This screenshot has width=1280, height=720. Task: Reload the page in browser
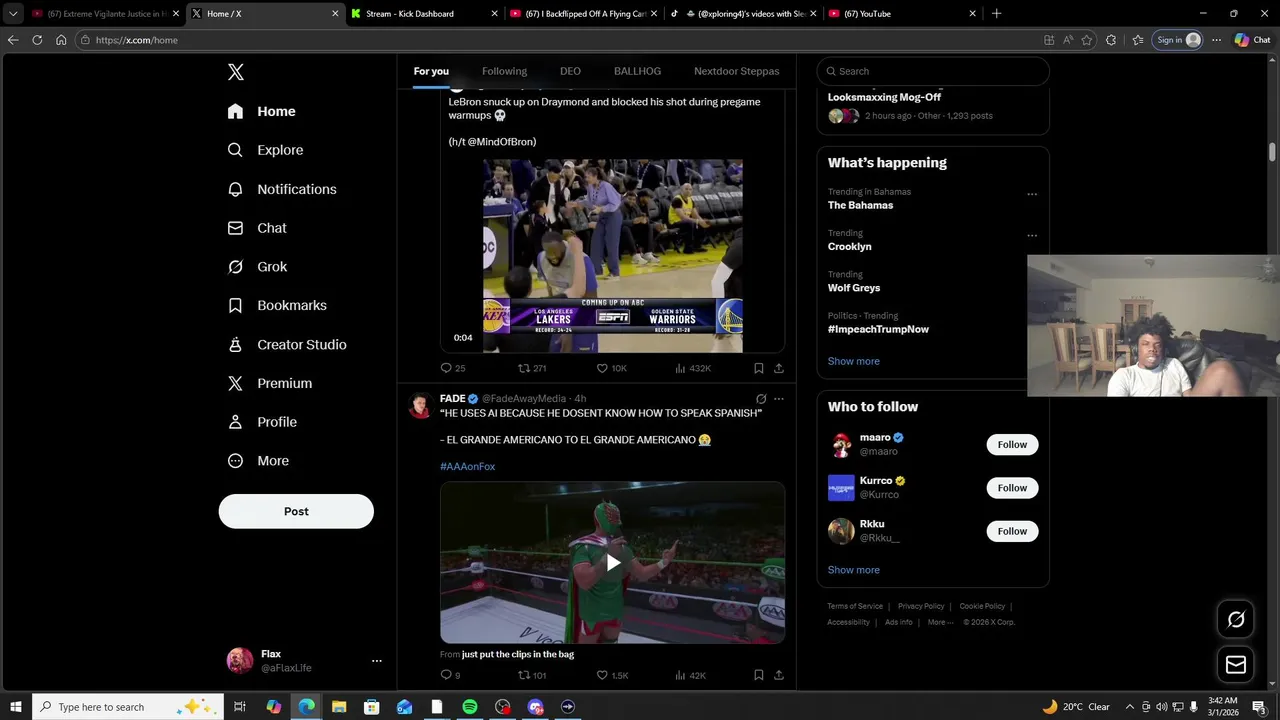coord(37,40)
